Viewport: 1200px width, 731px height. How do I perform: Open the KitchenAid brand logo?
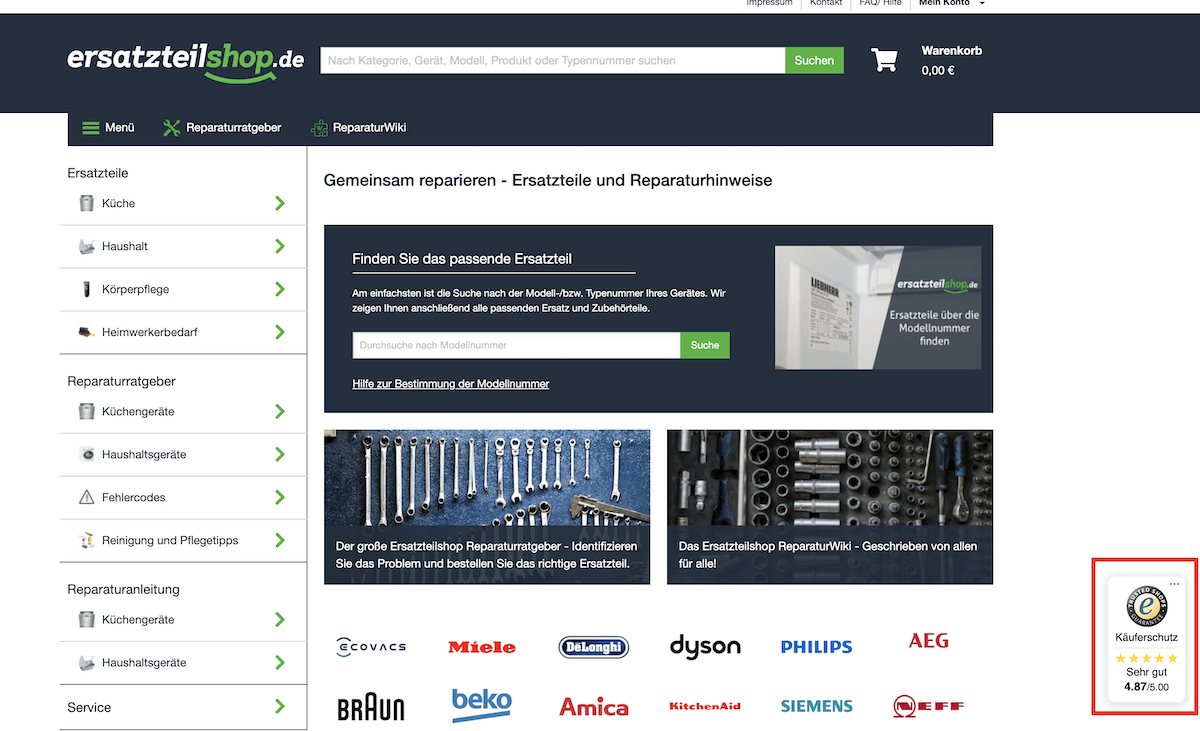pos(705,706)
